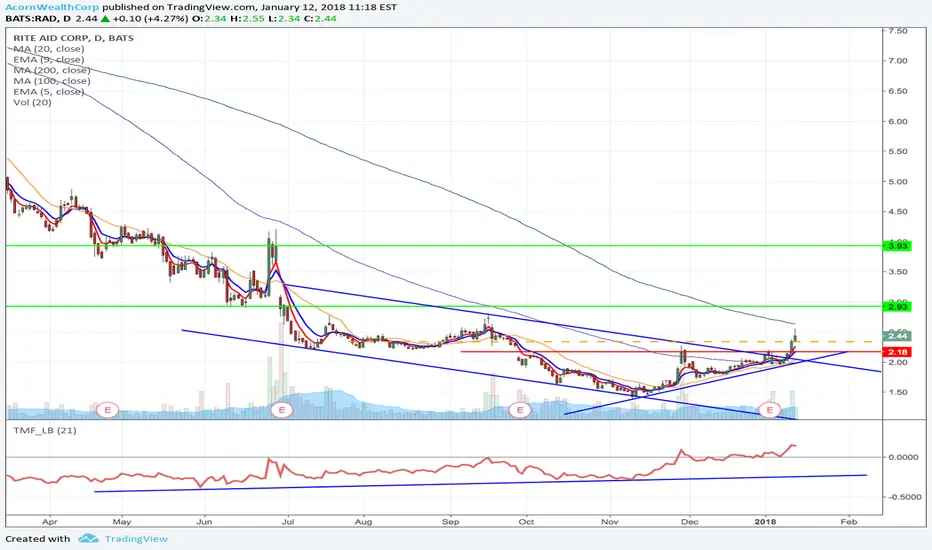Click the 1.50 price axis label
The image size is (932, 550).
coord(898,392)
